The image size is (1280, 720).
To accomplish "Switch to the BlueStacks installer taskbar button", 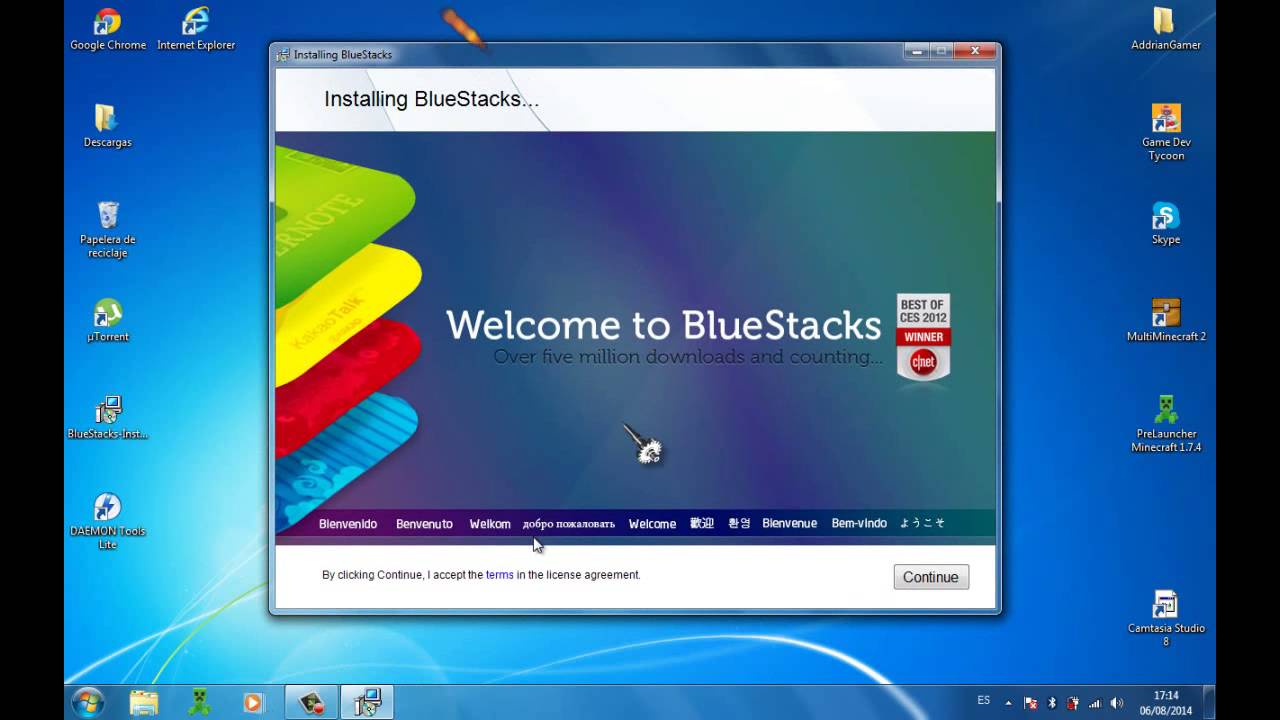I will [x=367, y=702].
